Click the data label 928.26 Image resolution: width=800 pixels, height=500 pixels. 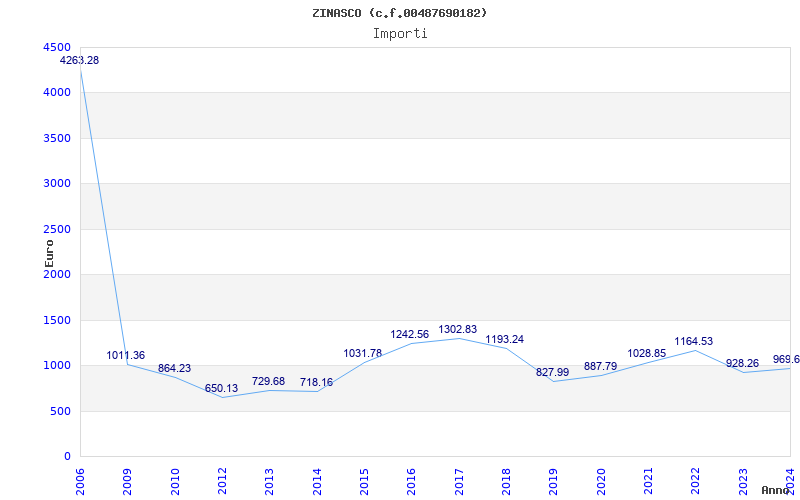tap(742, 363)
